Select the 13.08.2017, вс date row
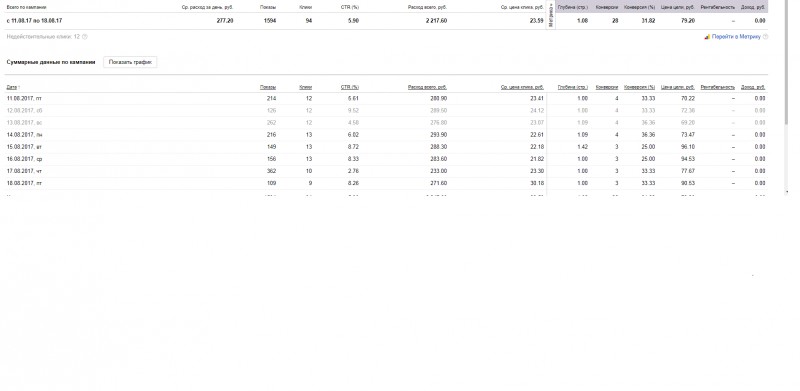Image resolution: width=800 pixels, height=391 pixels. click(387, 123)
